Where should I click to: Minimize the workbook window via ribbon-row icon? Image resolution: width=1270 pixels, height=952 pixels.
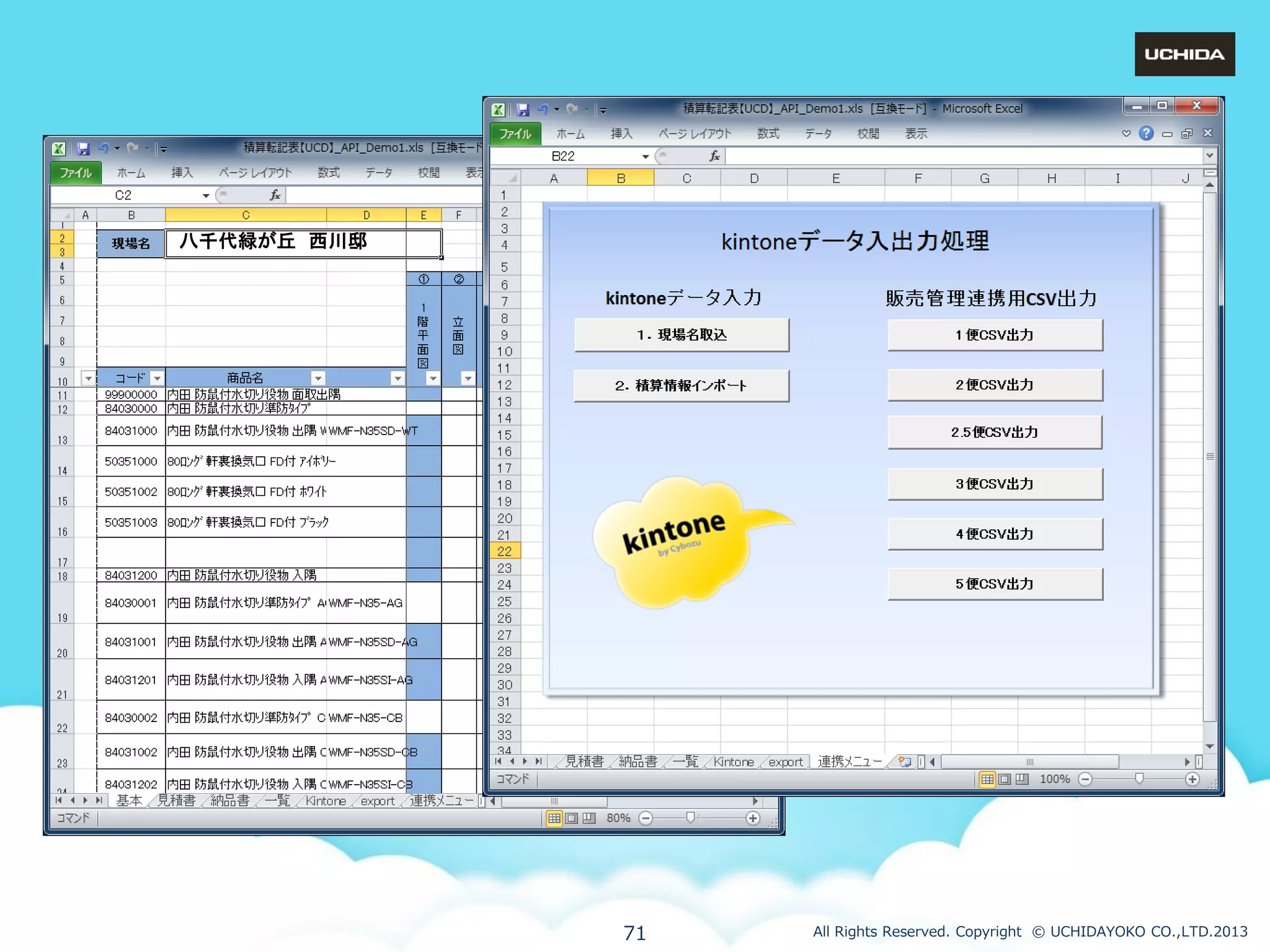pos(1167,134)
